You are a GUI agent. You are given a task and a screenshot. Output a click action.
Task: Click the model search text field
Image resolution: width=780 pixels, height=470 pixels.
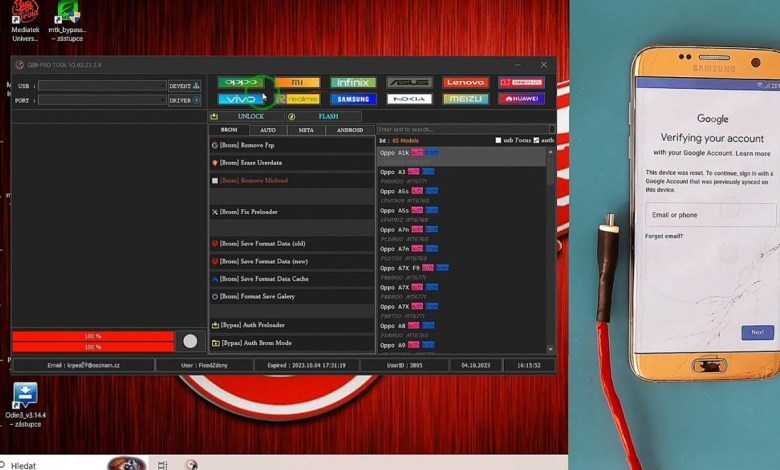pyautogui.click(x=463, y=129)
